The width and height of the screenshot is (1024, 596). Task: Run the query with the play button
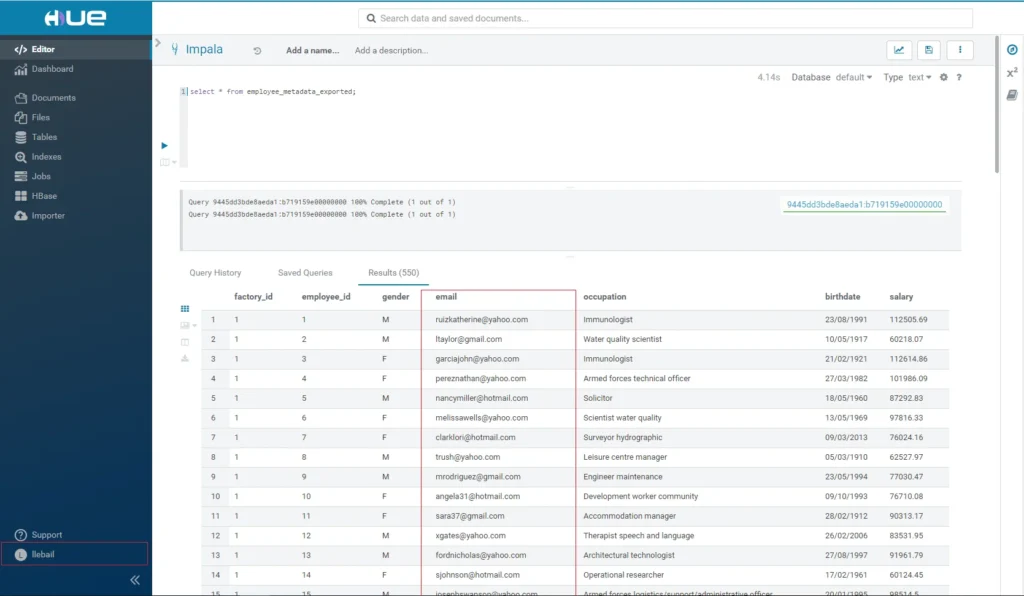[x=165, y=146]
